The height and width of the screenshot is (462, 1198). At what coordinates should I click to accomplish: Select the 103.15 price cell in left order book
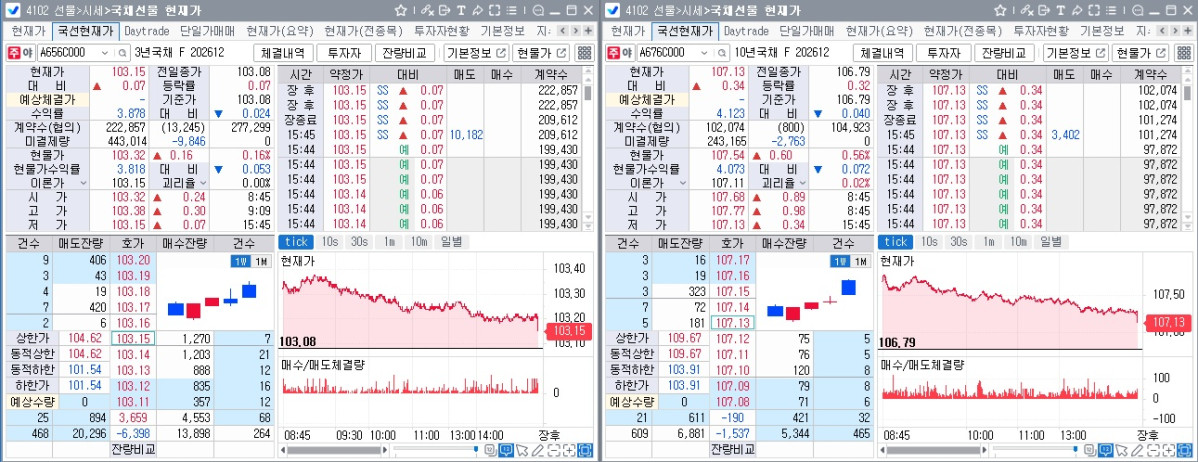[x=133, y=338]
